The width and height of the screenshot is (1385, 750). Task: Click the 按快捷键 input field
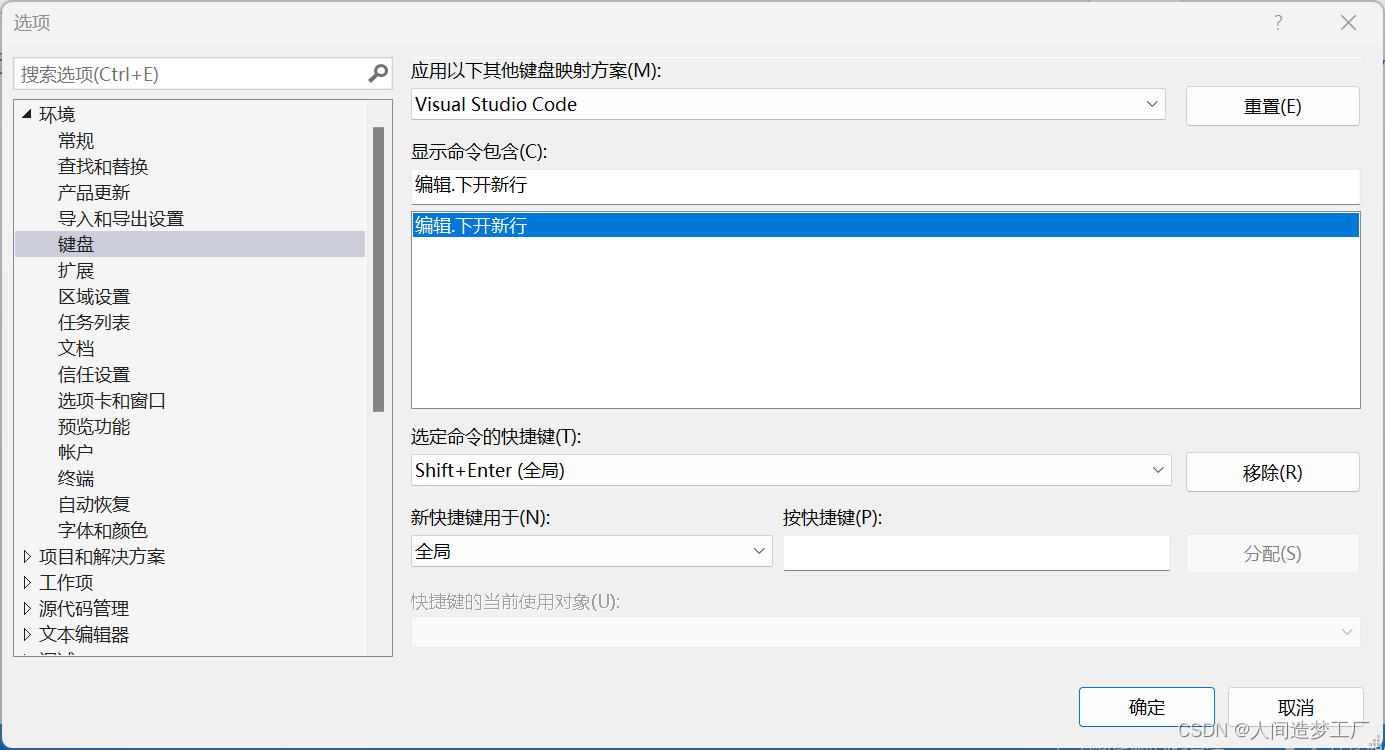(976, 553)
